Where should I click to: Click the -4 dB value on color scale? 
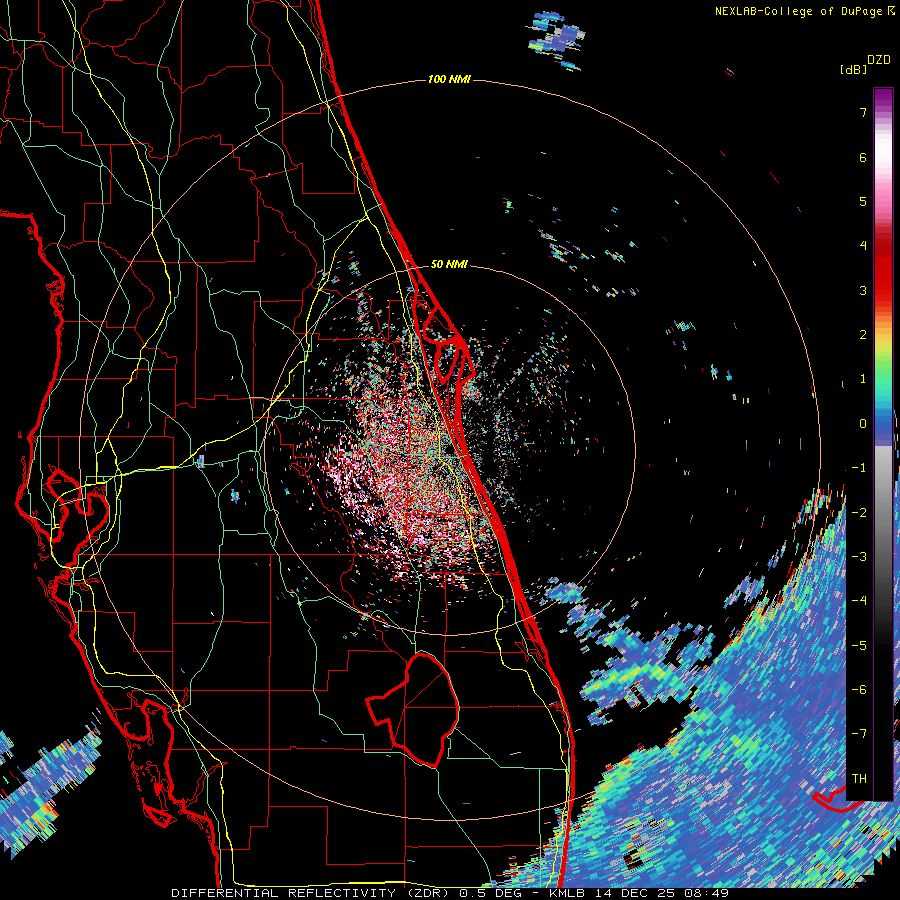tap(859, 600)
